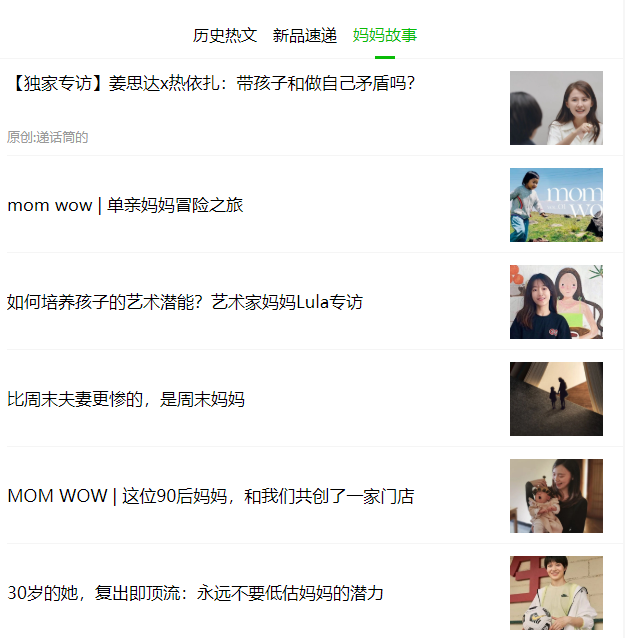625x638 pixels.
Task: Click the thumbnail with woman and illustrated portrait
Action: click(x=556, y=302)
